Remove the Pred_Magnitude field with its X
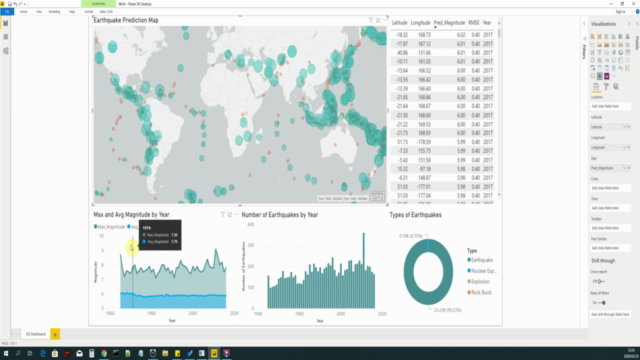 click(x=629, y=168)
